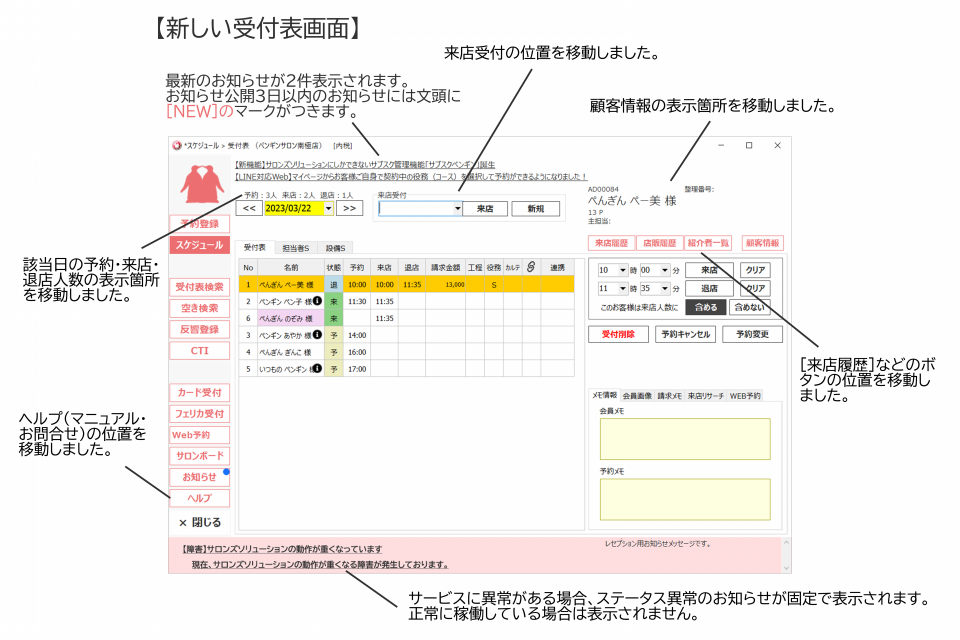This screenshot has width=960, height=640.
Task: Open Web予約 in the sidebar
Action: coord(200,435)
